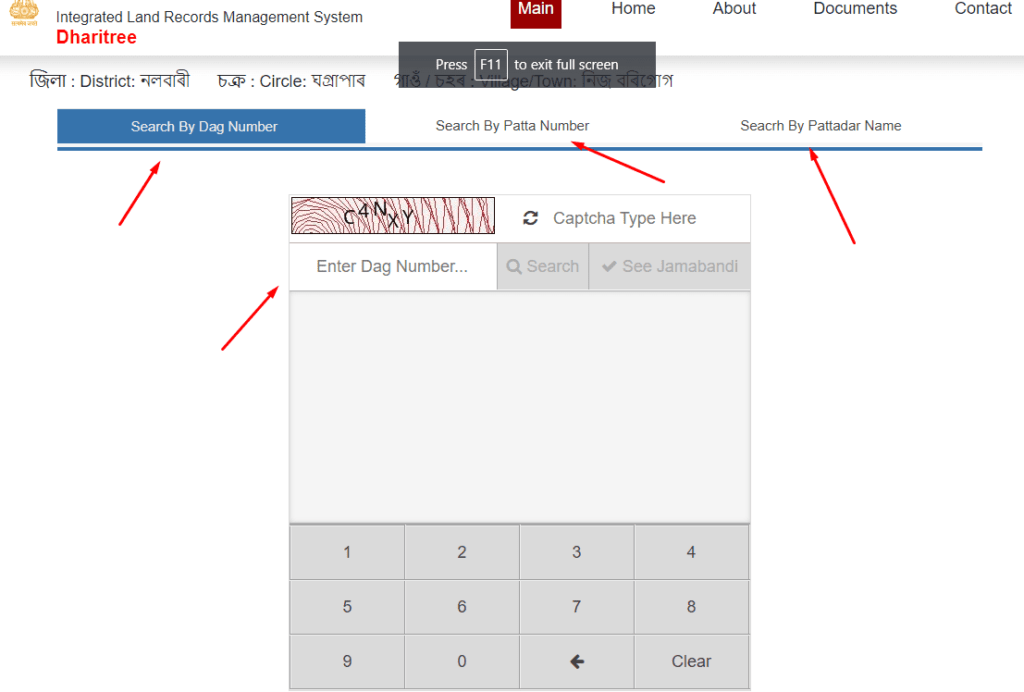Open the Documents menu
The image size is (1024, 692).
(855, 9)
